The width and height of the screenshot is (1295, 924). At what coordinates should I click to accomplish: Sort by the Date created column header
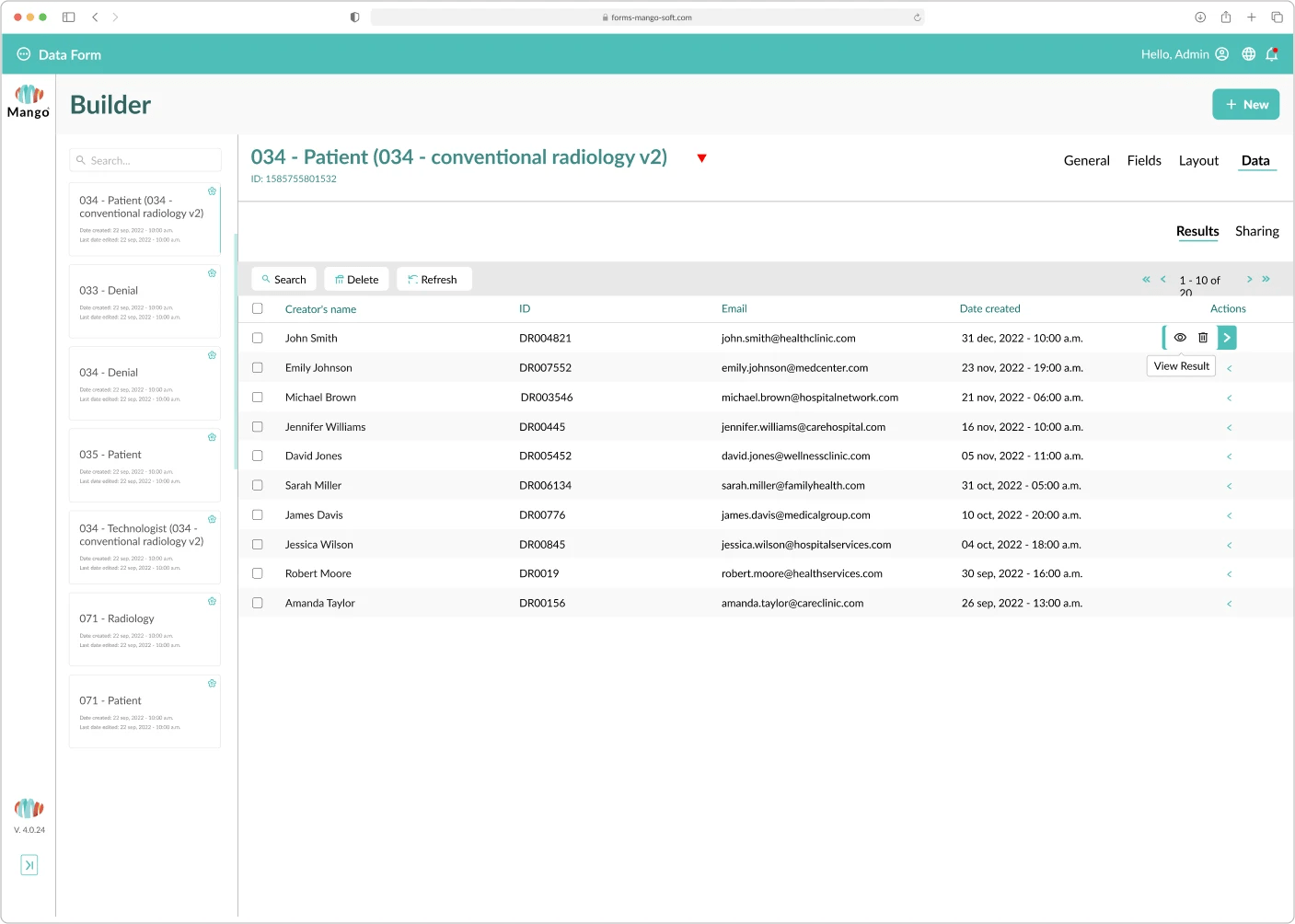point(990,308)
